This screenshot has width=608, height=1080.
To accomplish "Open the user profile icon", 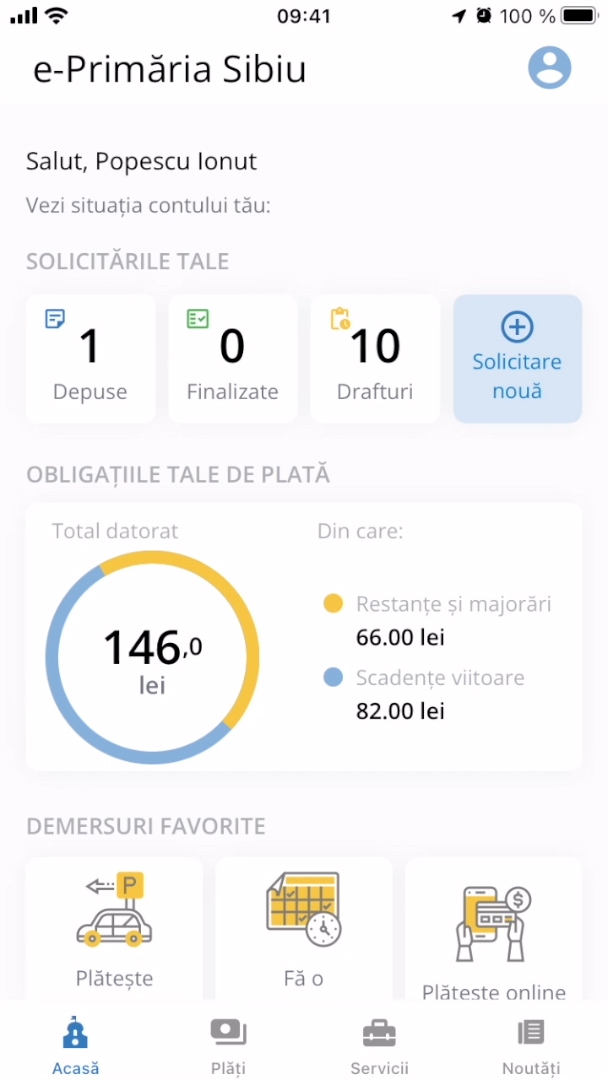I will pyautogui.click(x=549, y=68).
